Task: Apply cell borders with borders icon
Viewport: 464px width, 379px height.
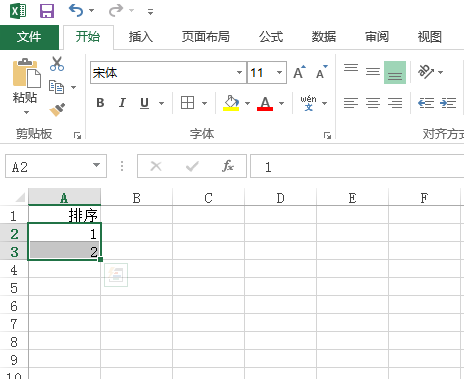Action: pyautogui.click(x=187, y=103)
